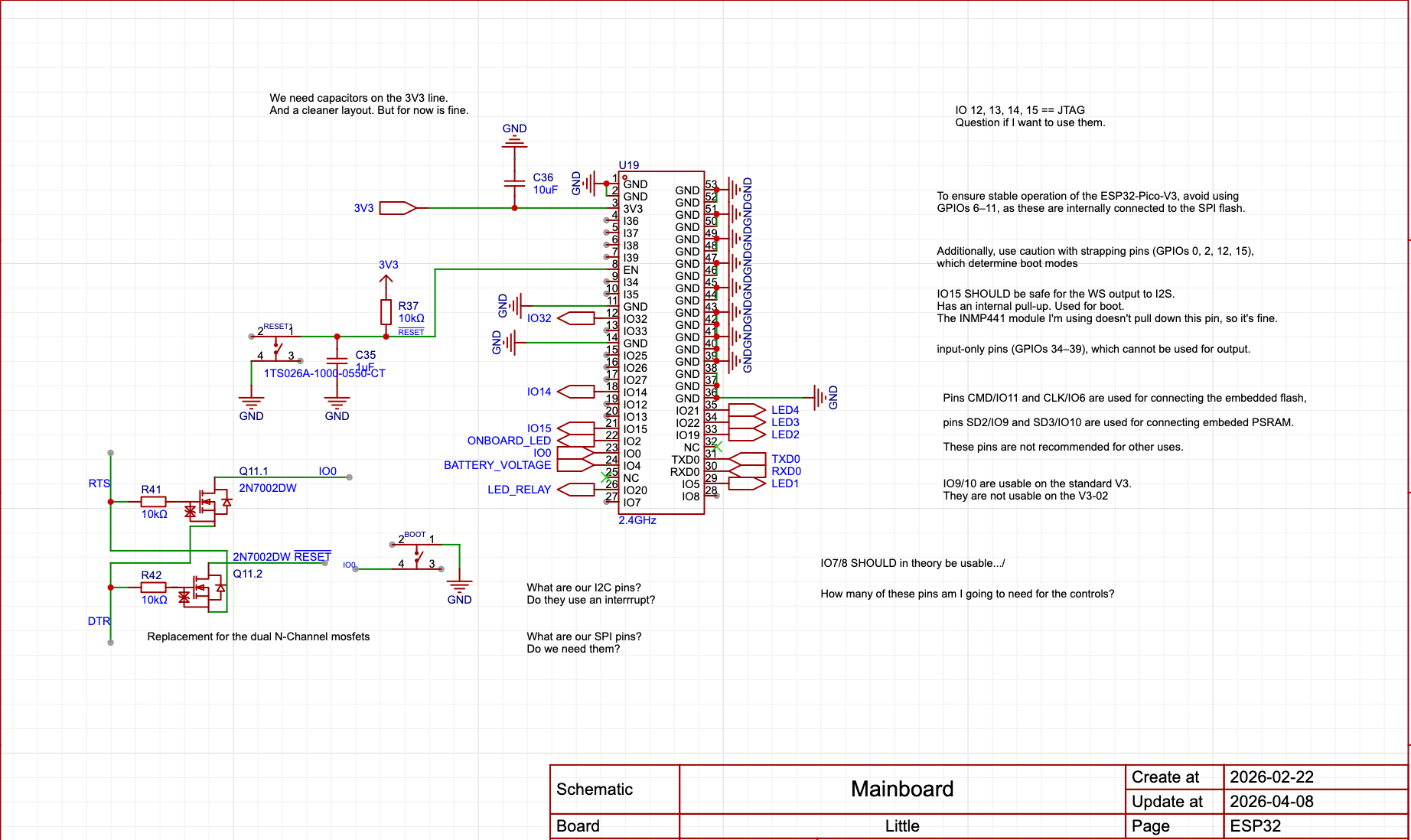Select the LED1 net port
1411x840 pixels.
click(x=747, y=483)
